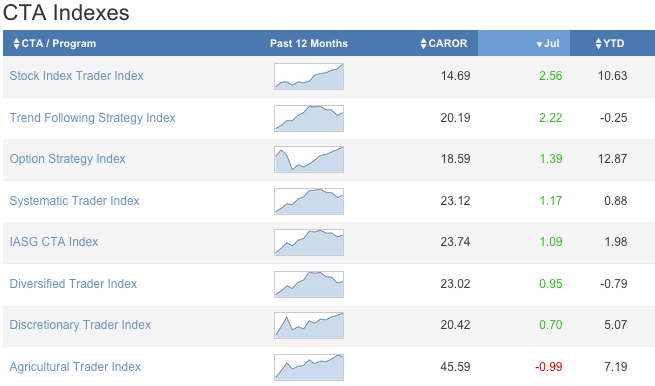Select the YTD value 0.88
Viewport: 655px width, 386px height.
[x=616, y=201]
